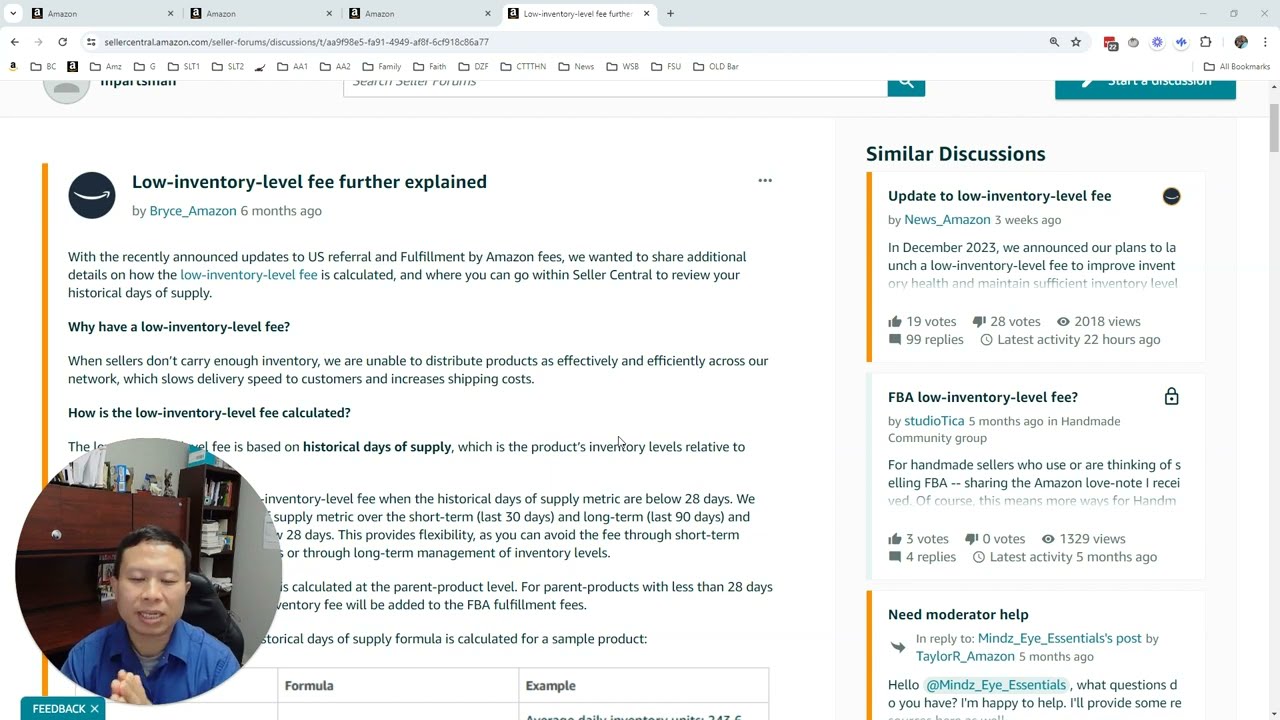Open the zoom magnifier in address bar
This screenshot has width=1280, height=720.
(1054, 42)
